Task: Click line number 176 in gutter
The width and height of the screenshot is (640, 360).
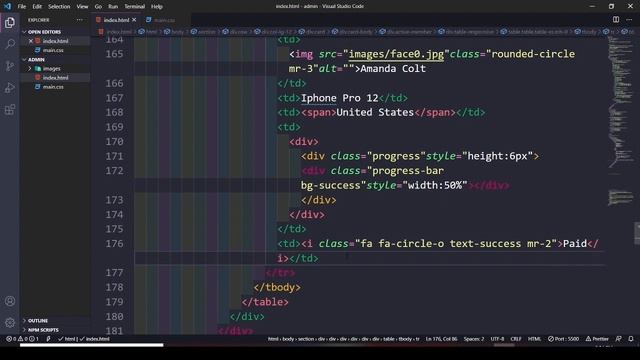Action: 114,244
